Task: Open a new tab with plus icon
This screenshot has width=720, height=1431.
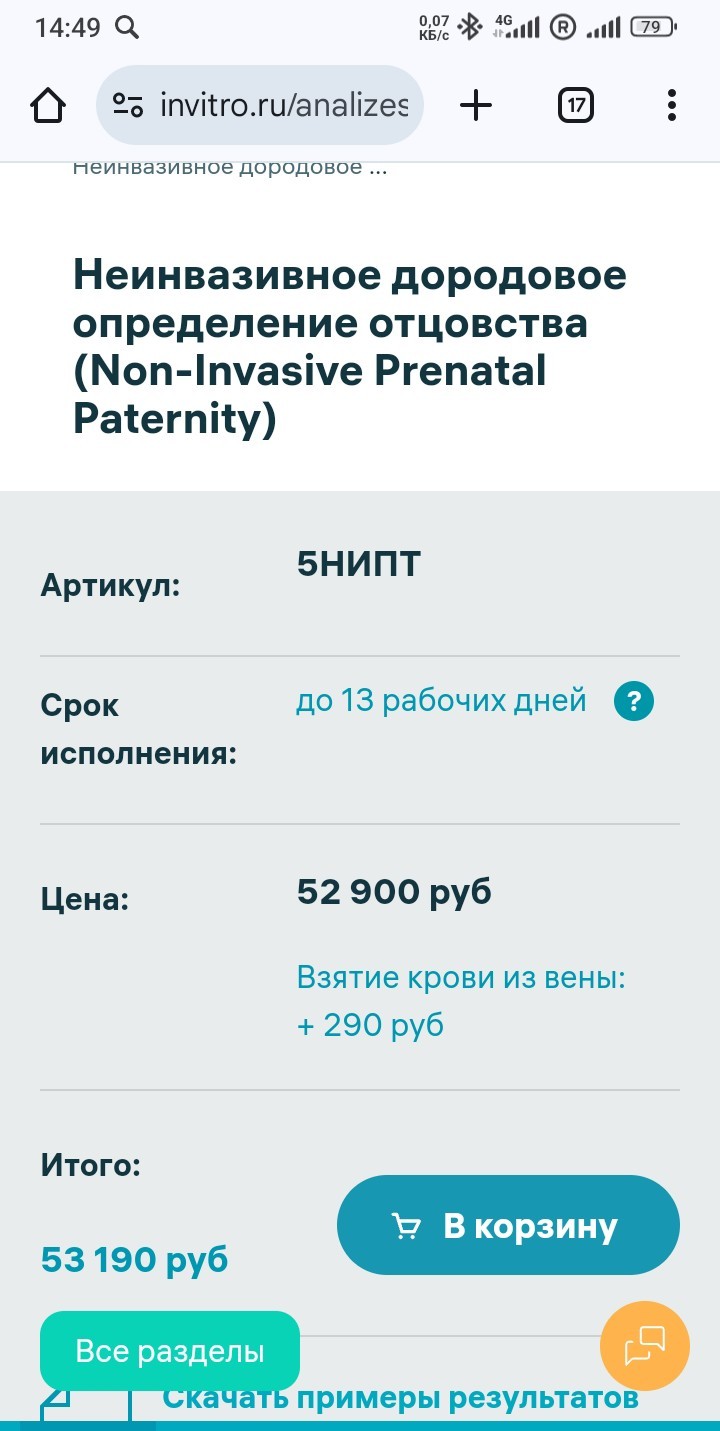Action: pos(476,105)
